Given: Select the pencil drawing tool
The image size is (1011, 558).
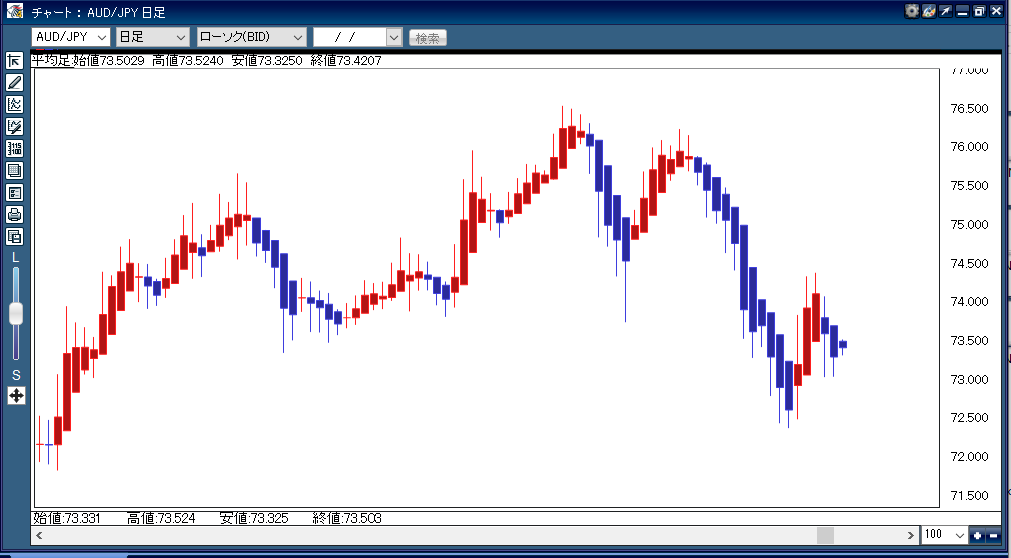Looking at the screenshot, I should [15, 83].
